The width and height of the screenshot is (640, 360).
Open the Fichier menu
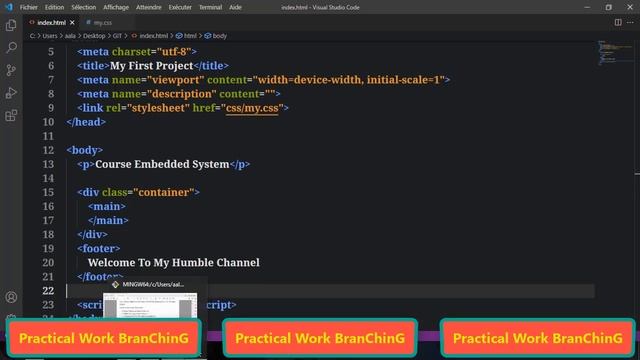point(29,7)
